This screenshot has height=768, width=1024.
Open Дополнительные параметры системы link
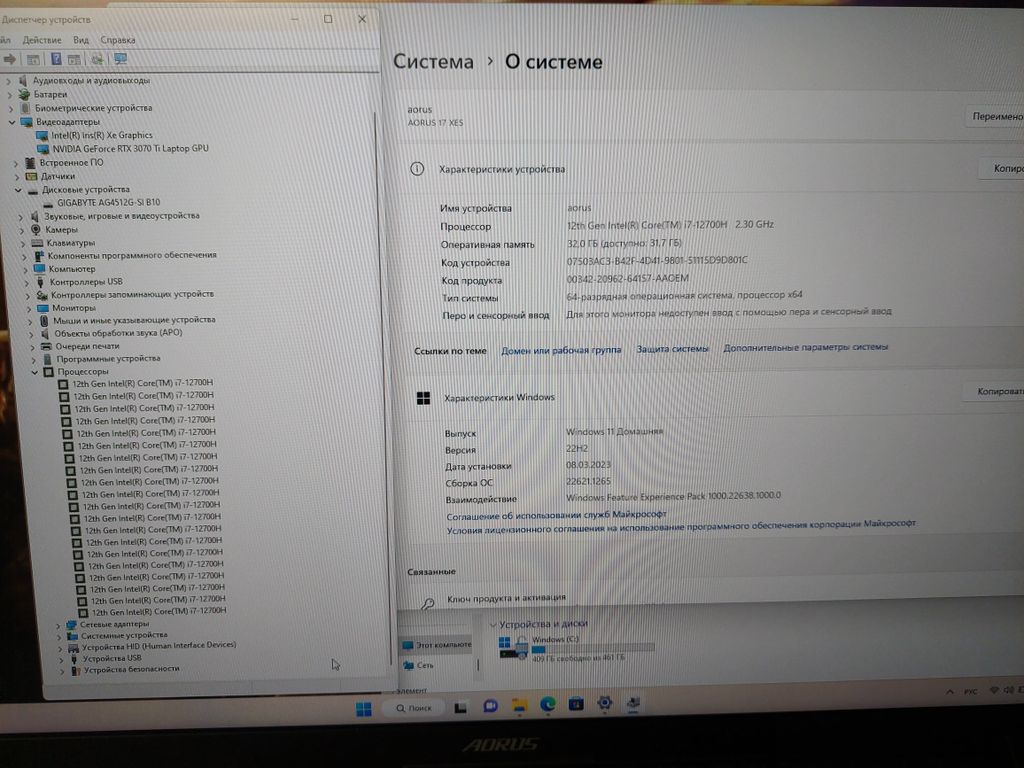click(x=805, y=347)
